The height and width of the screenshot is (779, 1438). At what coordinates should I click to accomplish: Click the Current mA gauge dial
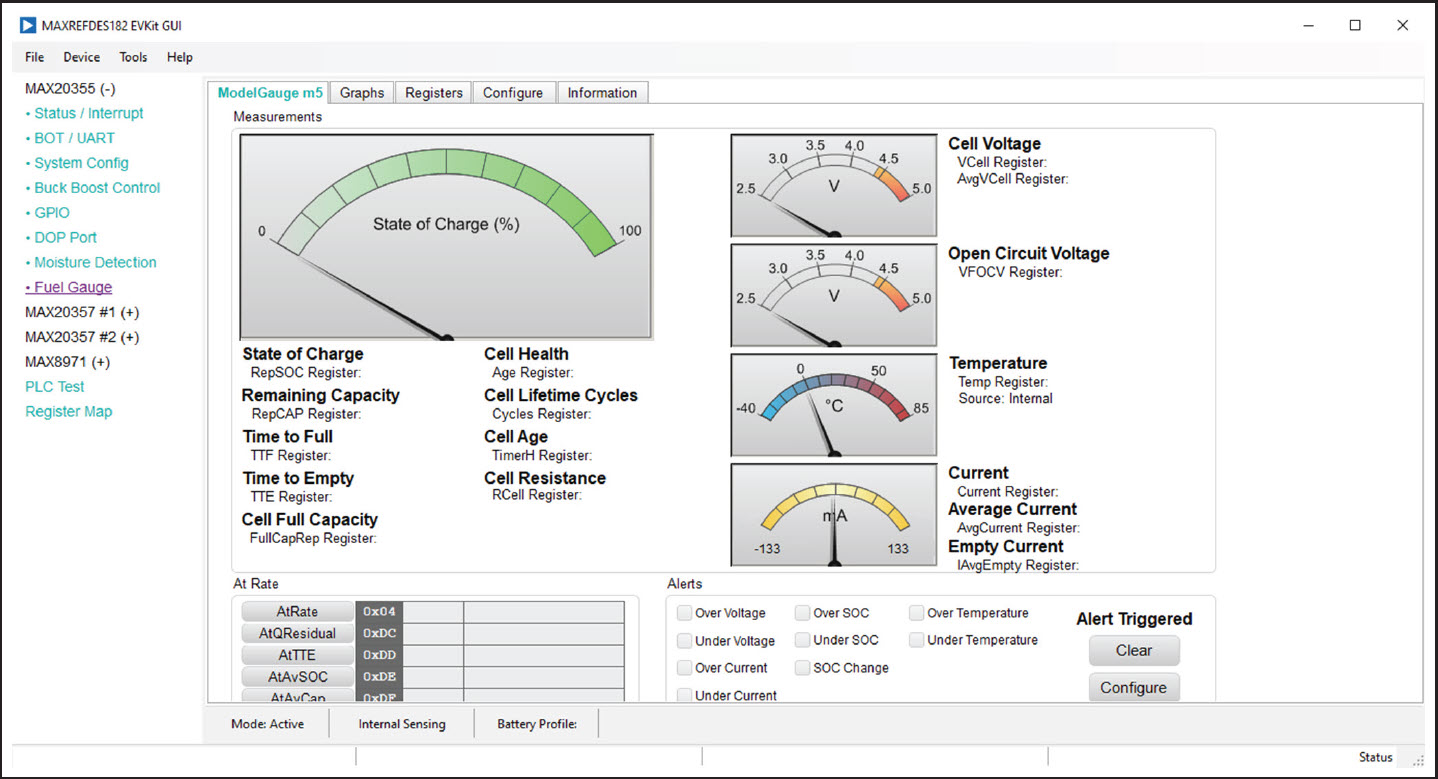click(x=833, y=514)
